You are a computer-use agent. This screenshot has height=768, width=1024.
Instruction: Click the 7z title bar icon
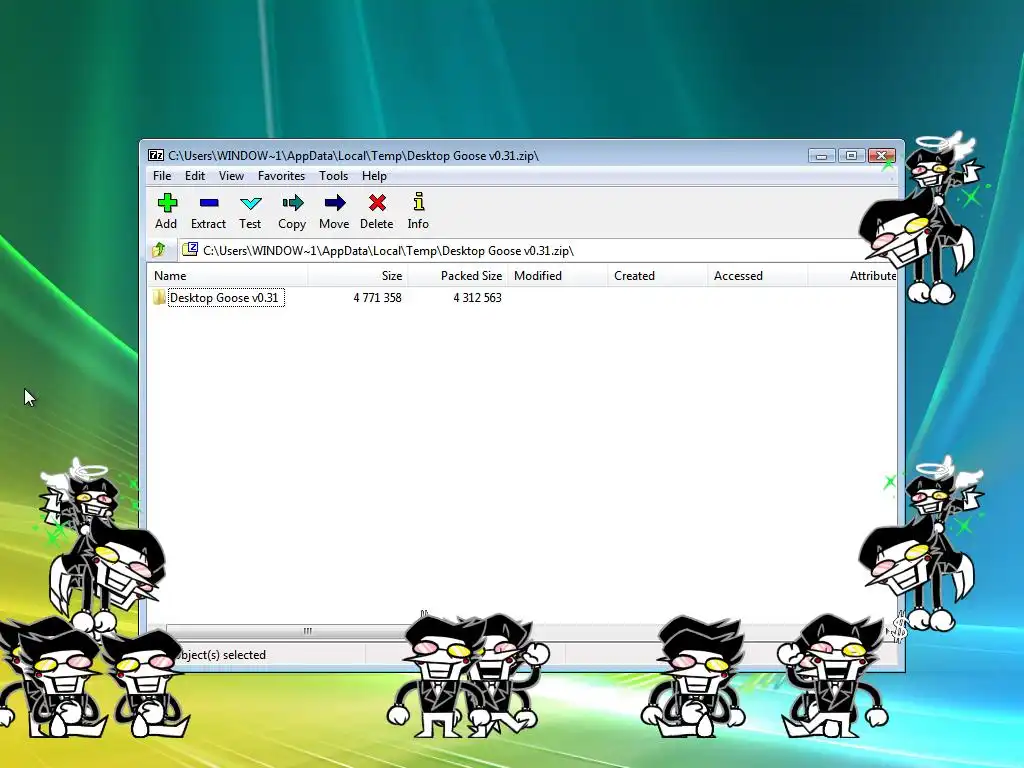(156, 155)
